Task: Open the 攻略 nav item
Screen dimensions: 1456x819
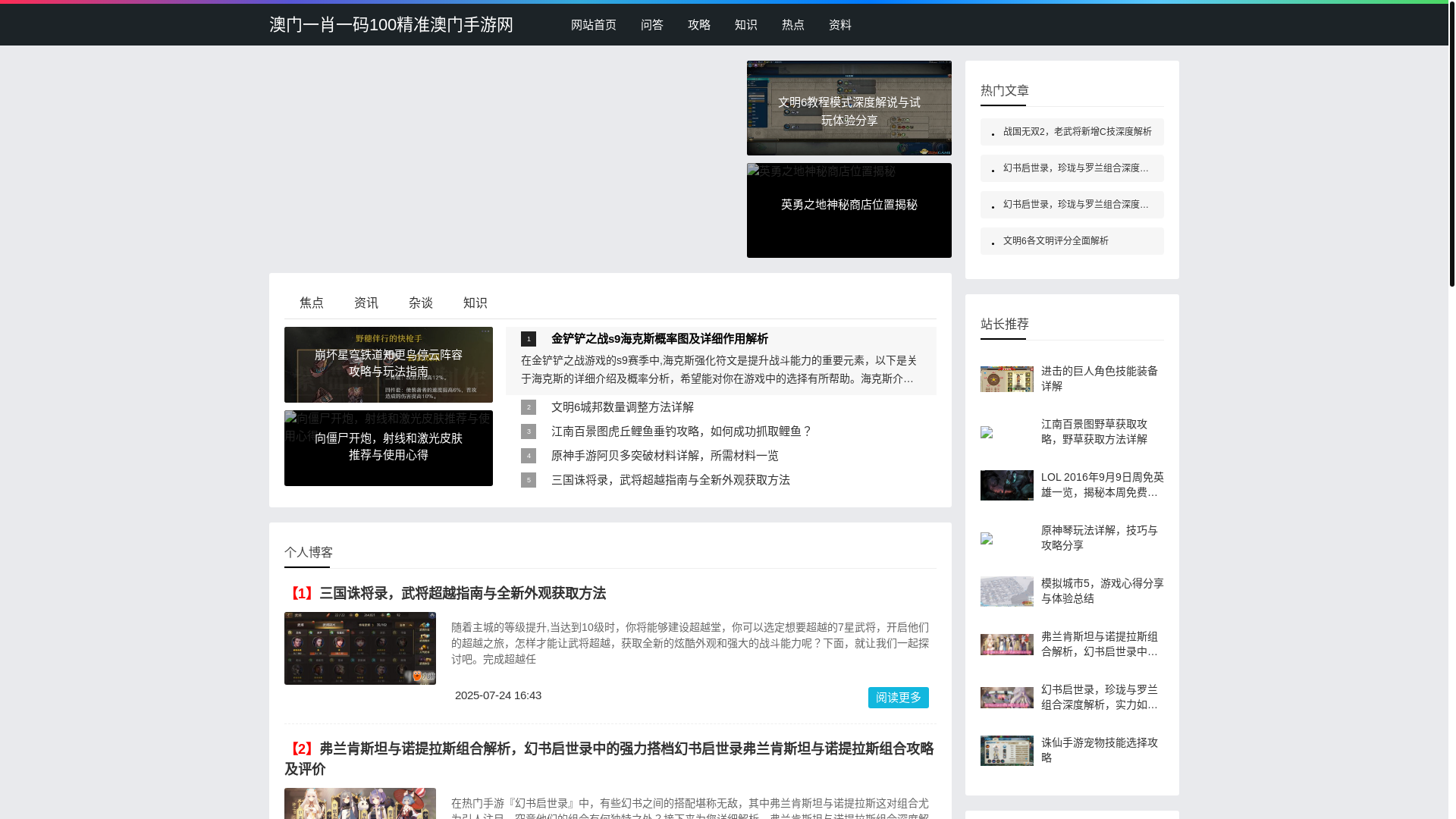Action: pos(698,25)
